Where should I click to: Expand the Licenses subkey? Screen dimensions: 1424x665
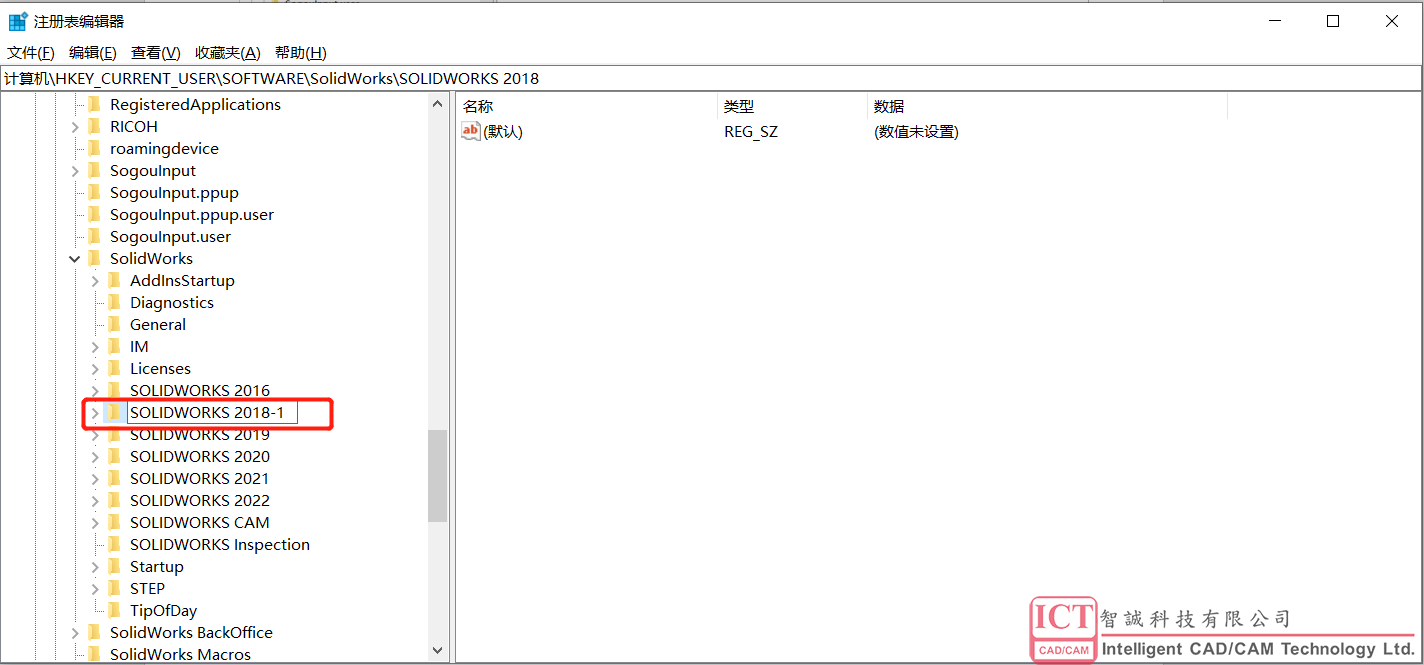point(95,369)
